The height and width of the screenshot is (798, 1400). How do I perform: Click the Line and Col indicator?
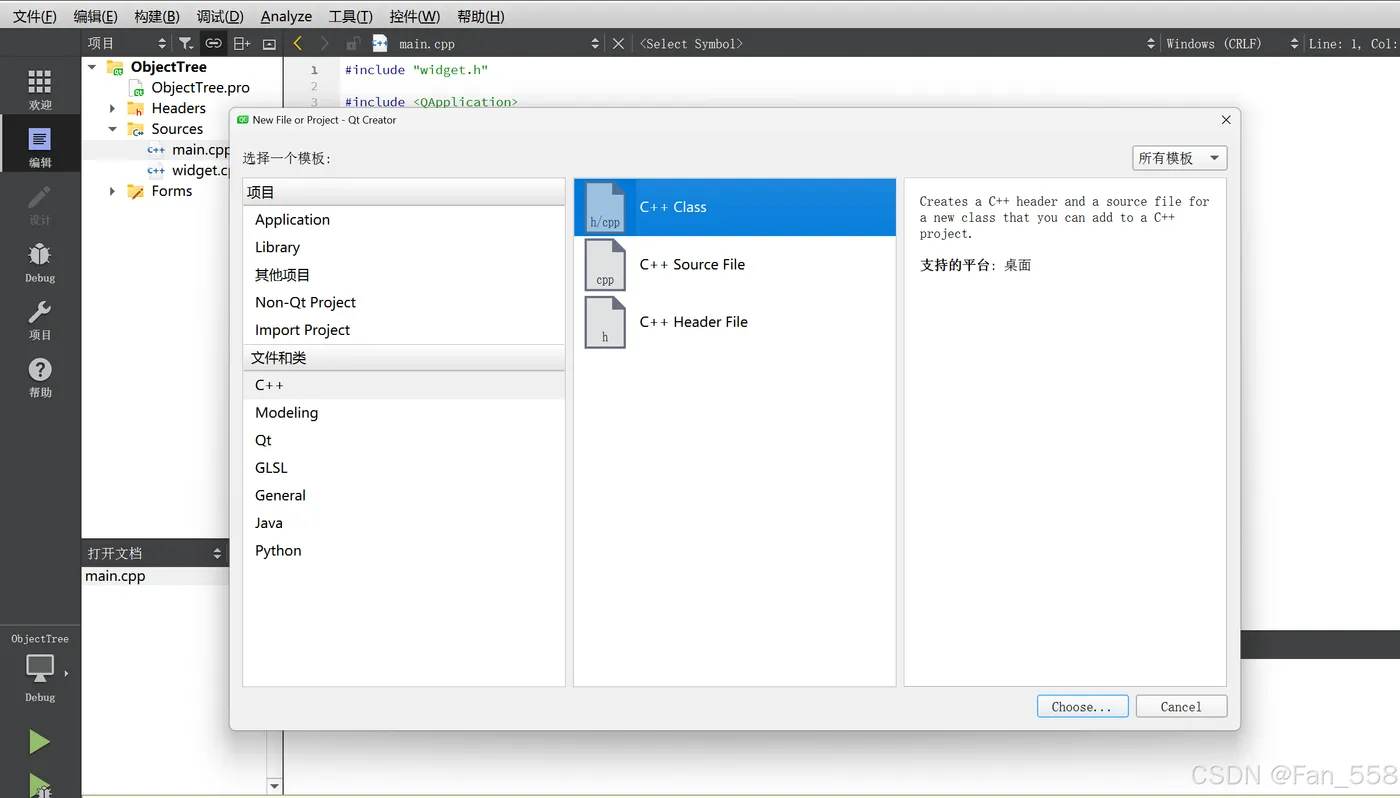(1353, 43)
